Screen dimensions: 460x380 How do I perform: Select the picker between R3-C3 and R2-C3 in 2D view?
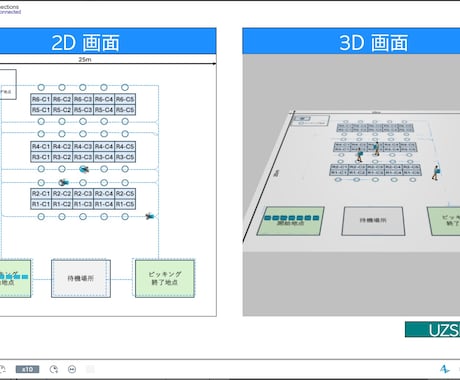pos(84,169)
